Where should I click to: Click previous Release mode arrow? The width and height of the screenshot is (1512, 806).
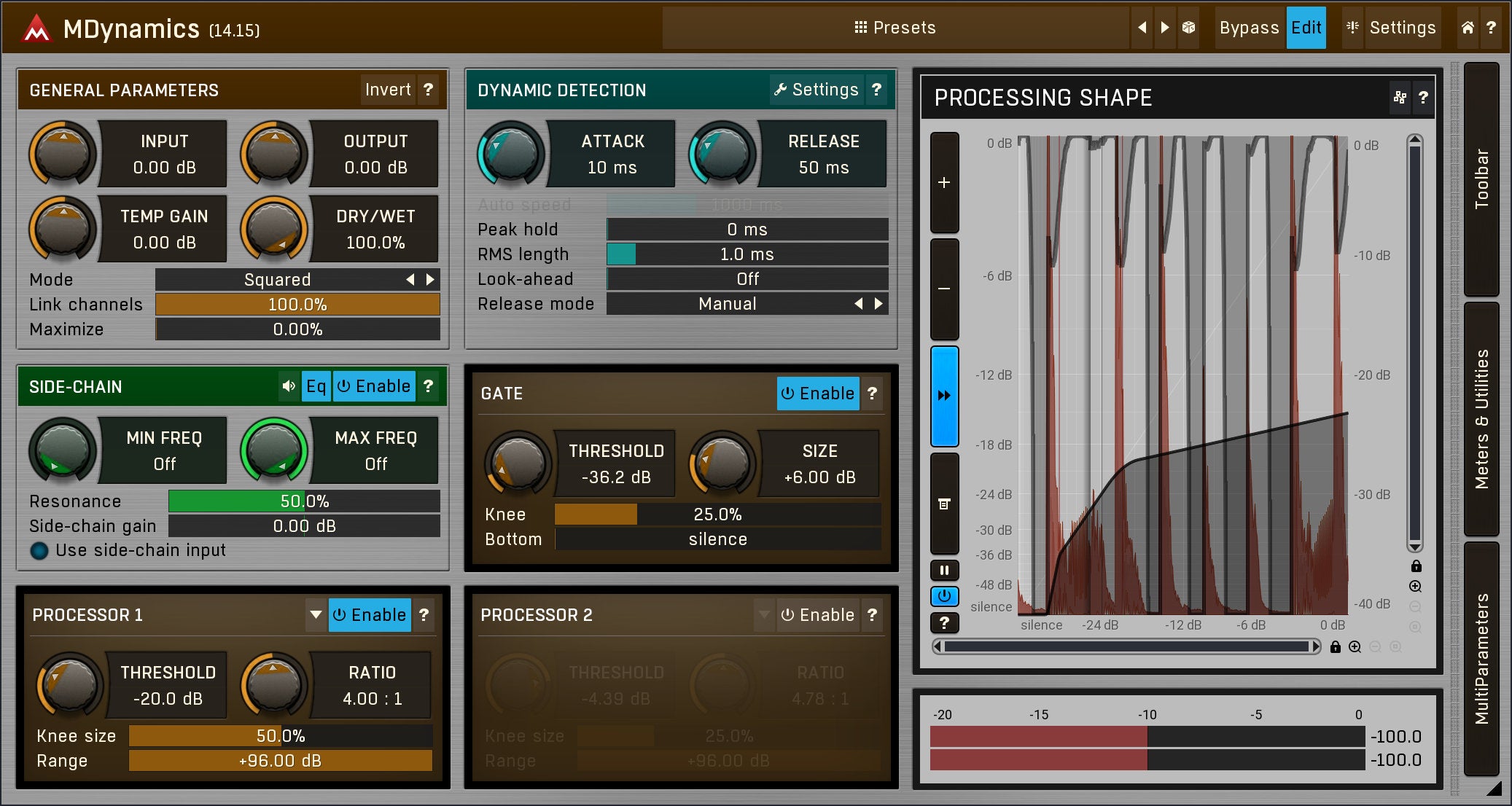click(859, 304)
